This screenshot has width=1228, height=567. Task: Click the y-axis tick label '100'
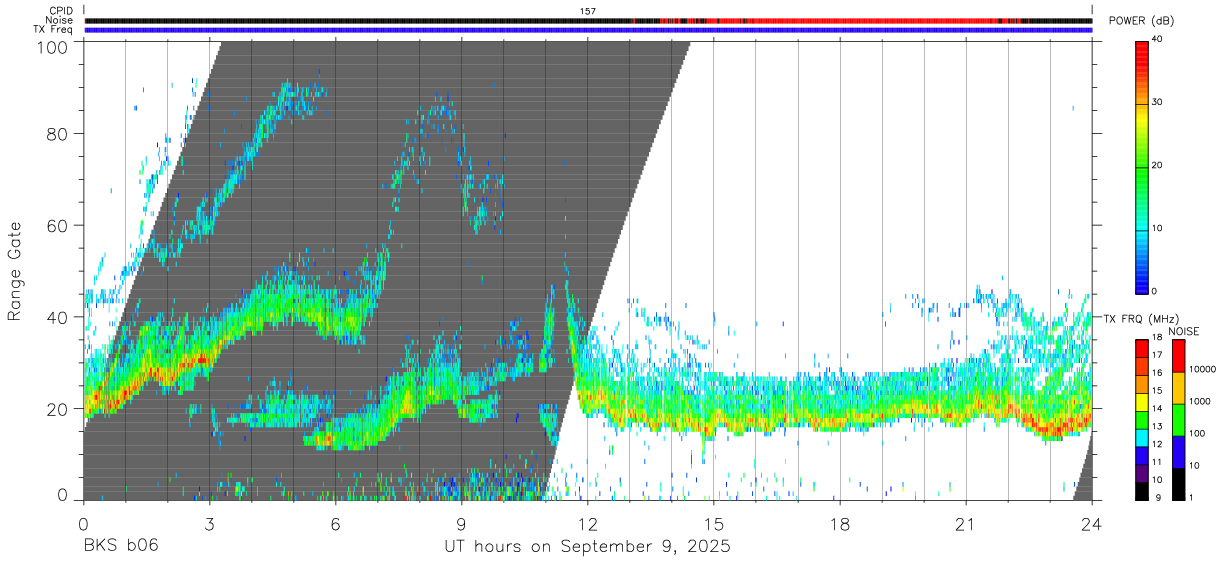coord(54,47)
